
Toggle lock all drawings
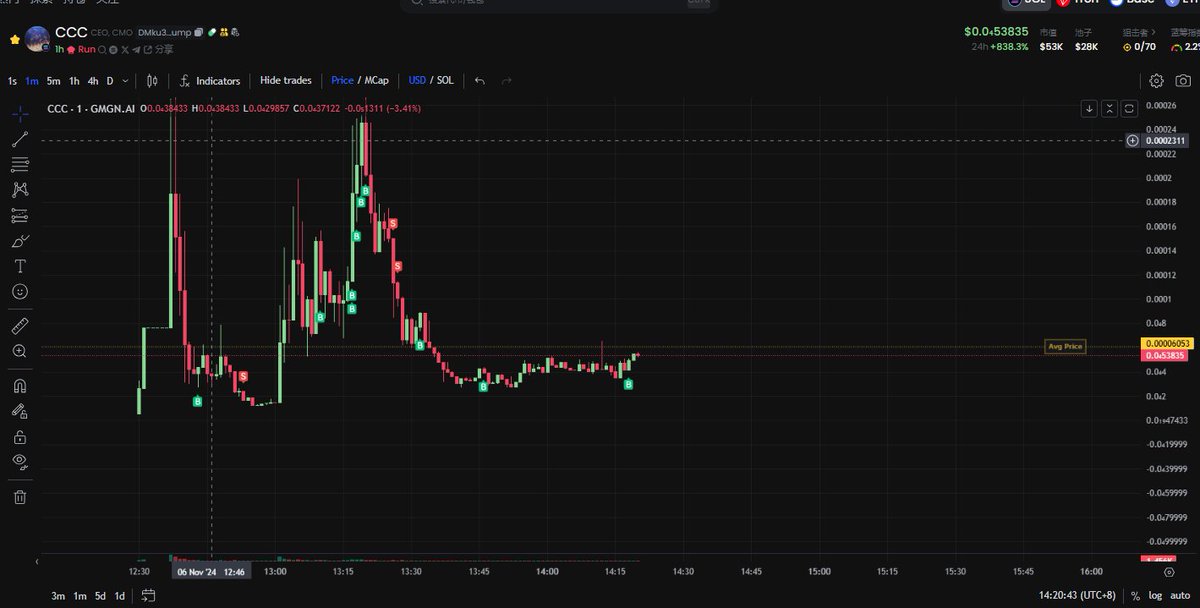click(20, 437)
